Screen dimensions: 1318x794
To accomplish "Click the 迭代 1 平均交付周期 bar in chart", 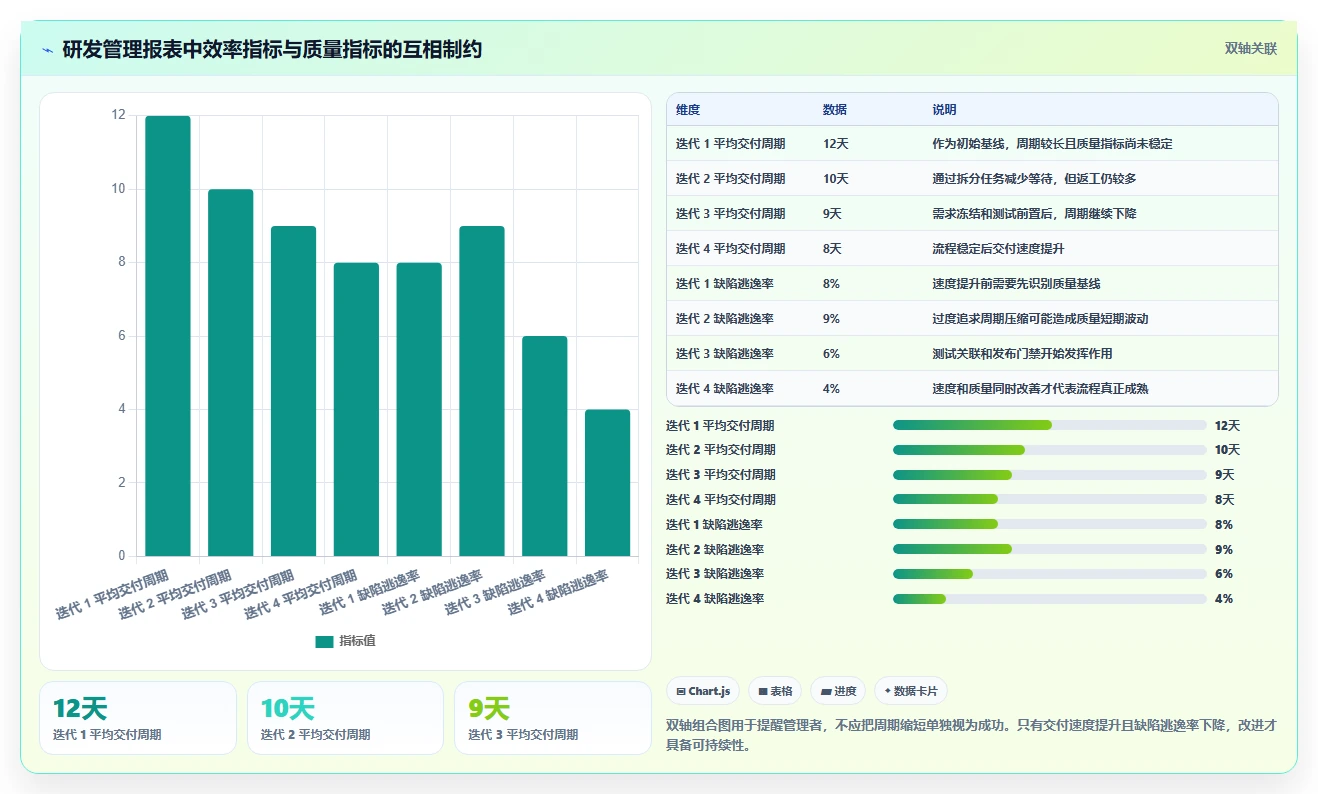I will click(168, 336).
